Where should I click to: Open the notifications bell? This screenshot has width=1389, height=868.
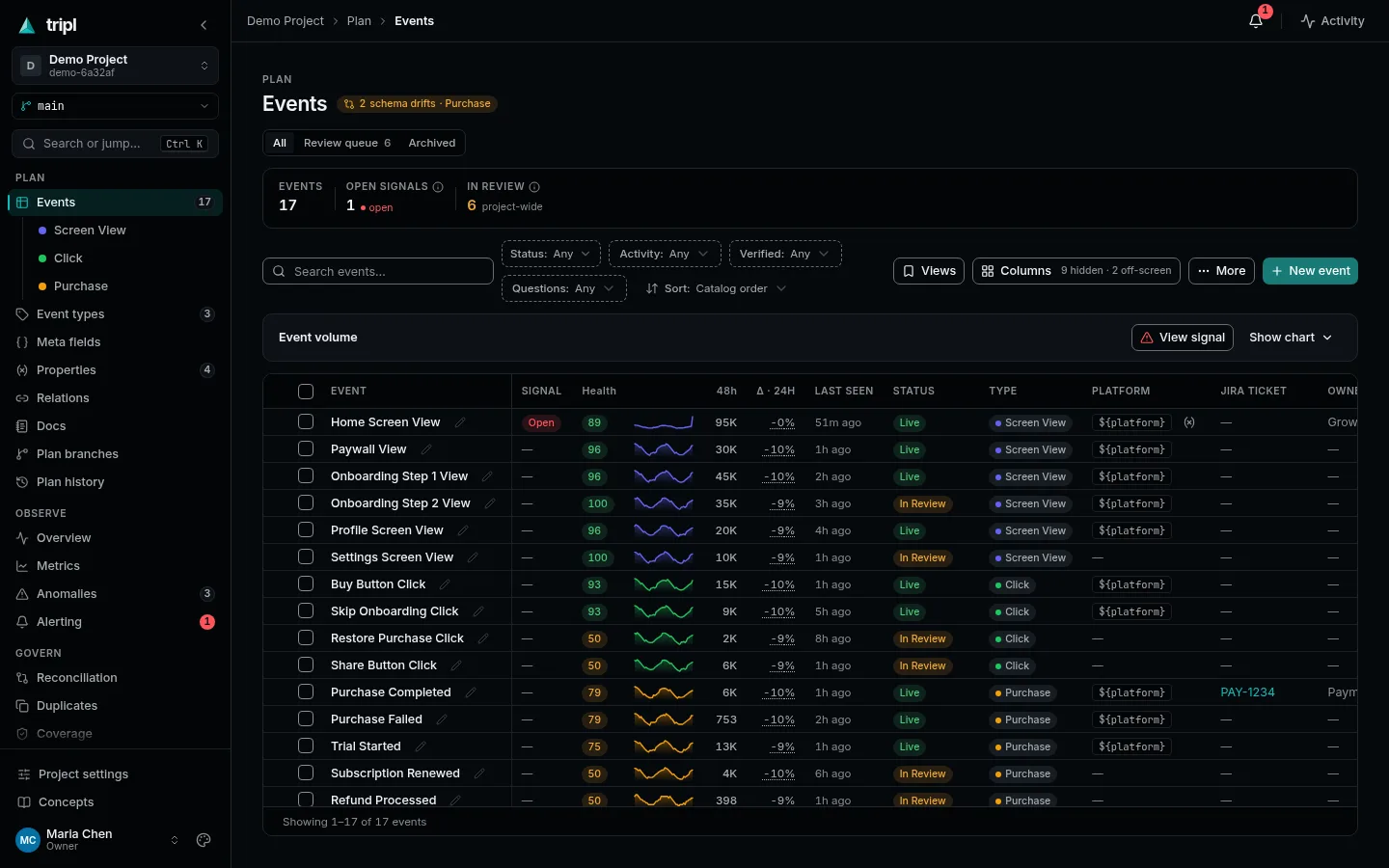[x=1256, y=21]
